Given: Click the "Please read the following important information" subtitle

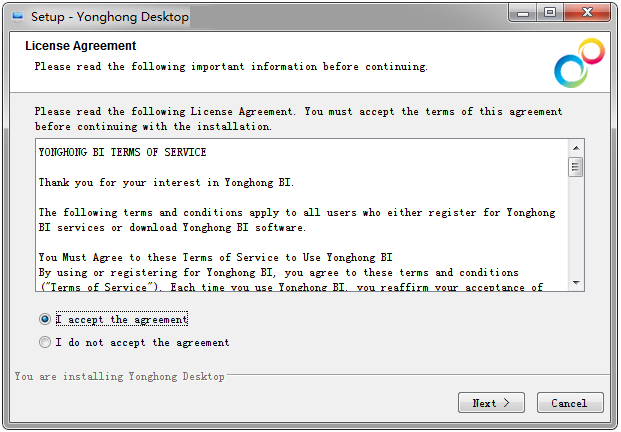Looking at the screenshot, I should coord(231,67).
